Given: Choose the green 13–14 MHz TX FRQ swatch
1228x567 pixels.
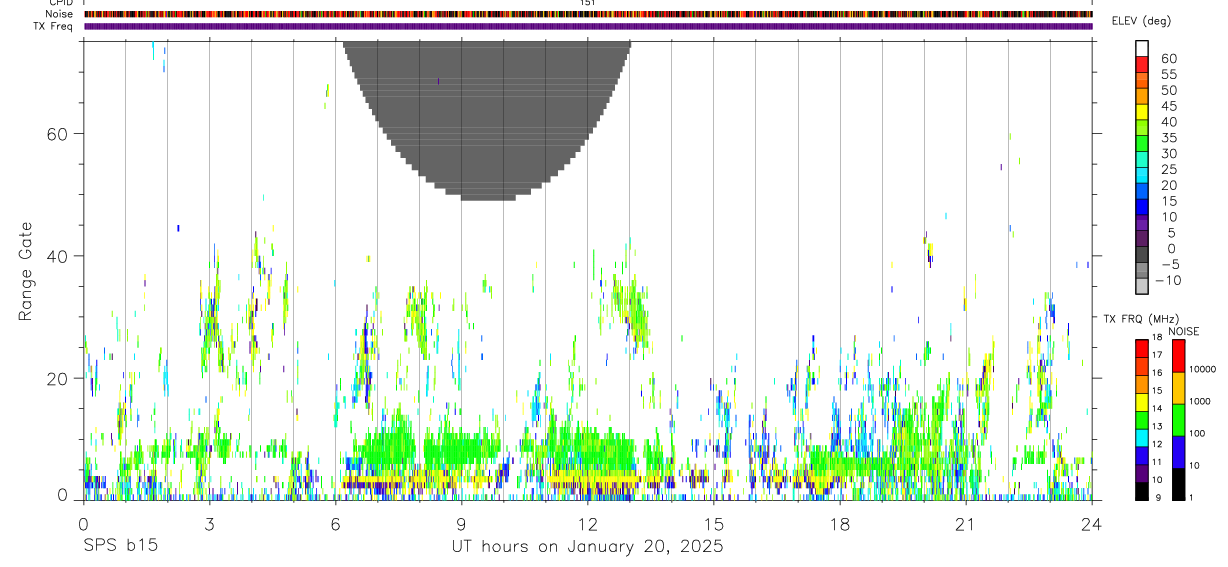Looking at the screenshot, I should (1142, 420).
